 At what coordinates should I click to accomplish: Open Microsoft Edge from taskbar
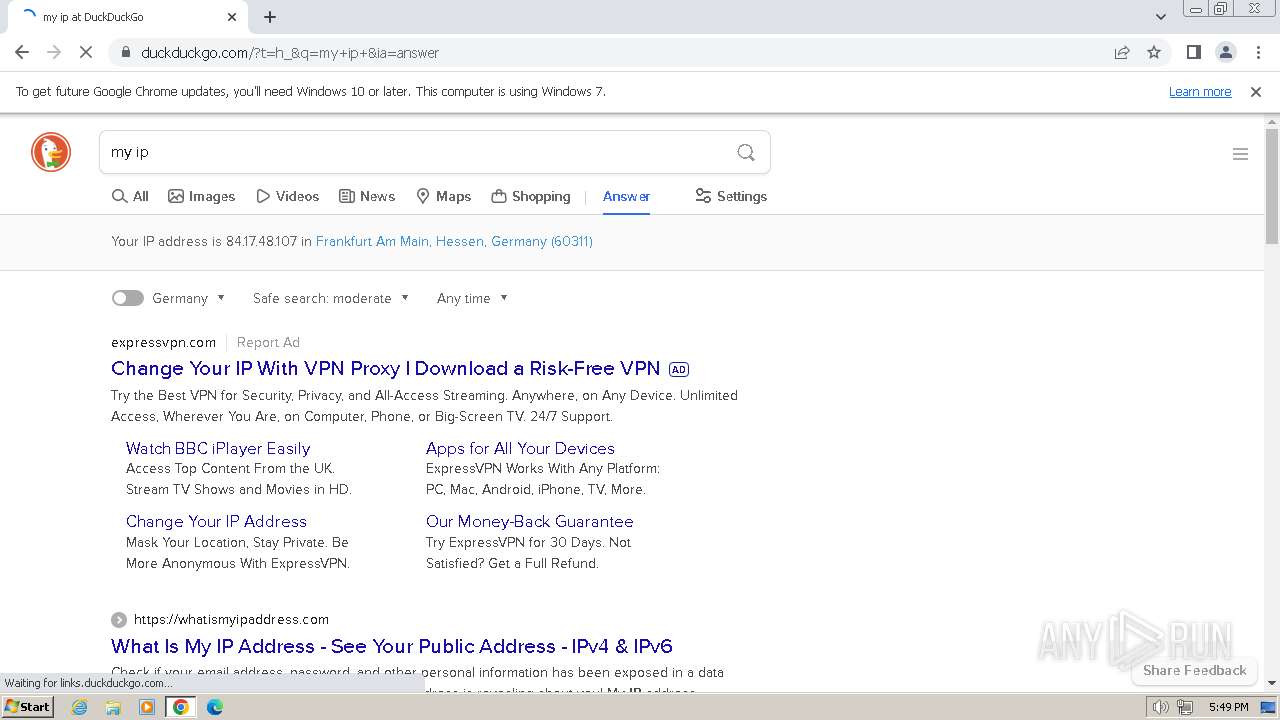click(215, 707)
